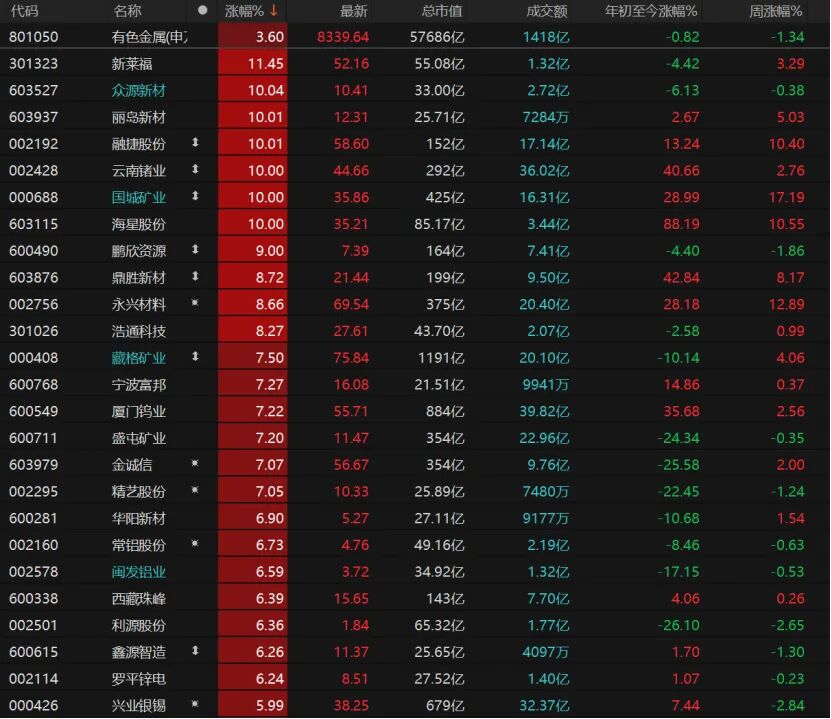Click the 17.19 weekly gain cell
831x719 pixels.
pos(786,198)
